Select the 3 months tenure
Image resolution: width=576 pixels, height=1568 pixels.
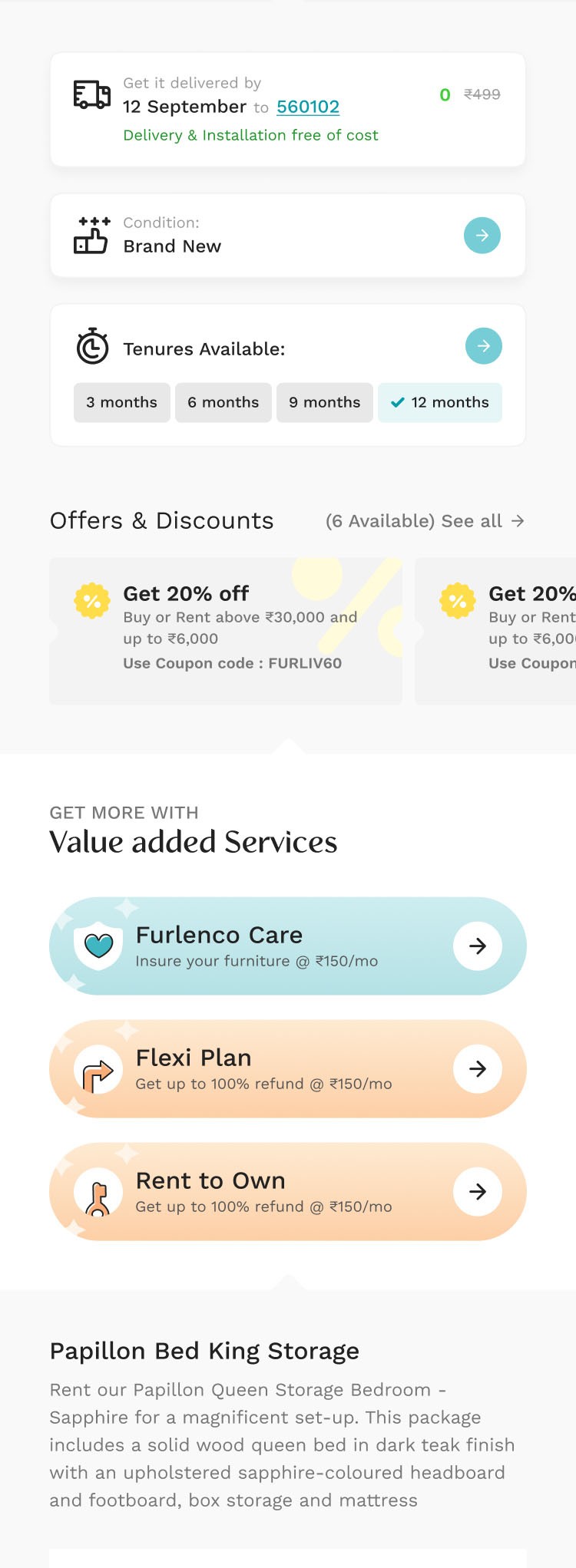pos(121,402)
